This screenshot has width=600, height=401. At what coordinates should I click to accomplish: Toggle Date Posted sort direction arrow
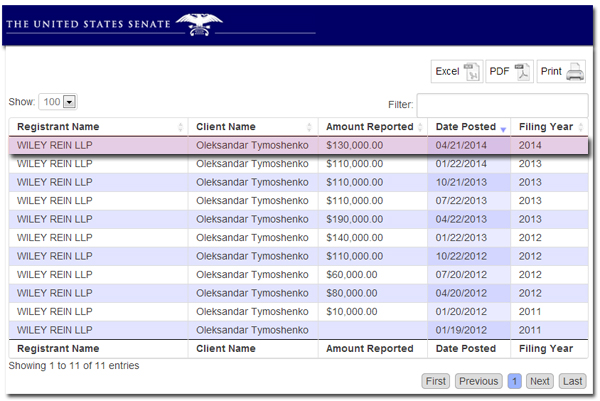click(x=503, y=128)
